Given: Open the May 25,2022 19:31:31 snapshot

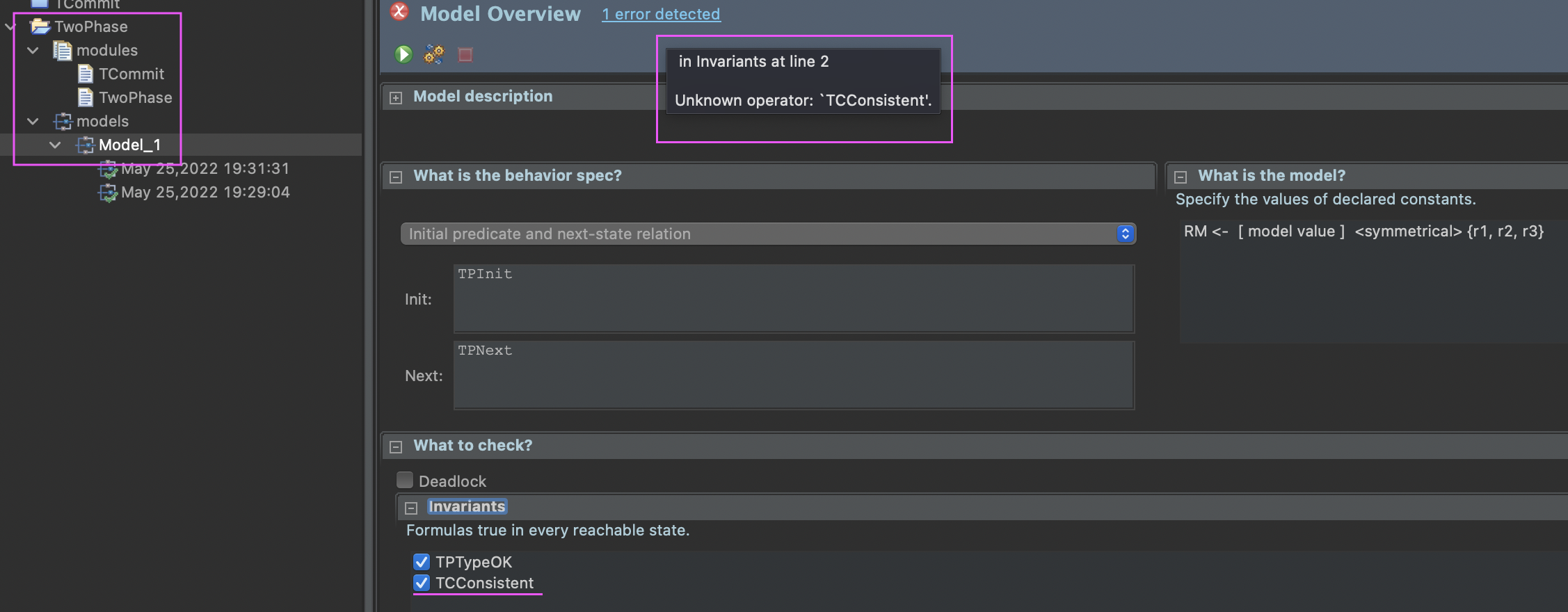Looking at the screenshot, I should pos(205,168).
